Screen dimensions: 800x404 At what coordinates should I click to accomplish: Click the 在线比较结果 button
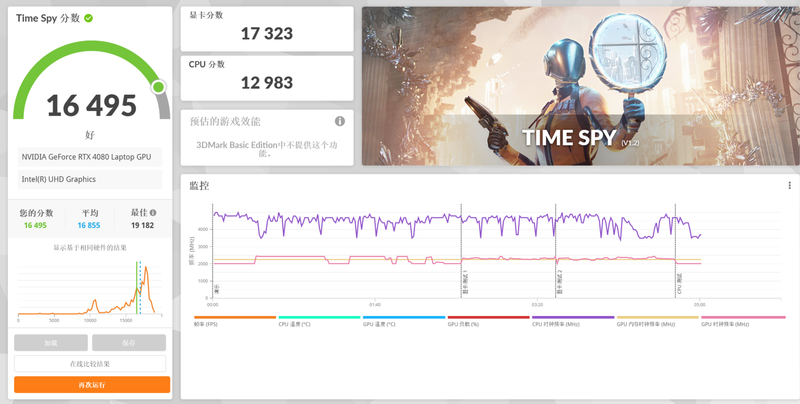point(90,364)
